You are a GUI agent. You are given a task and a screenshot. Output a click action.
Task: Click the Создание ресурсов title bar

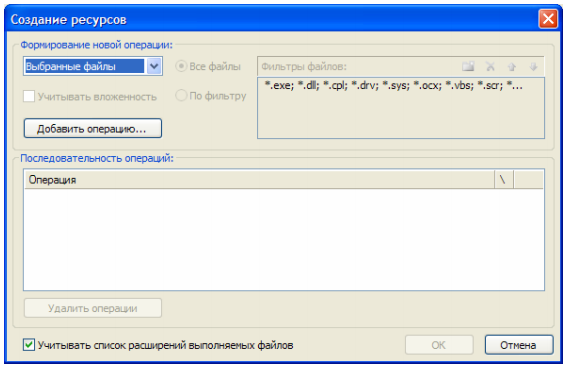(x=271, y=19)
